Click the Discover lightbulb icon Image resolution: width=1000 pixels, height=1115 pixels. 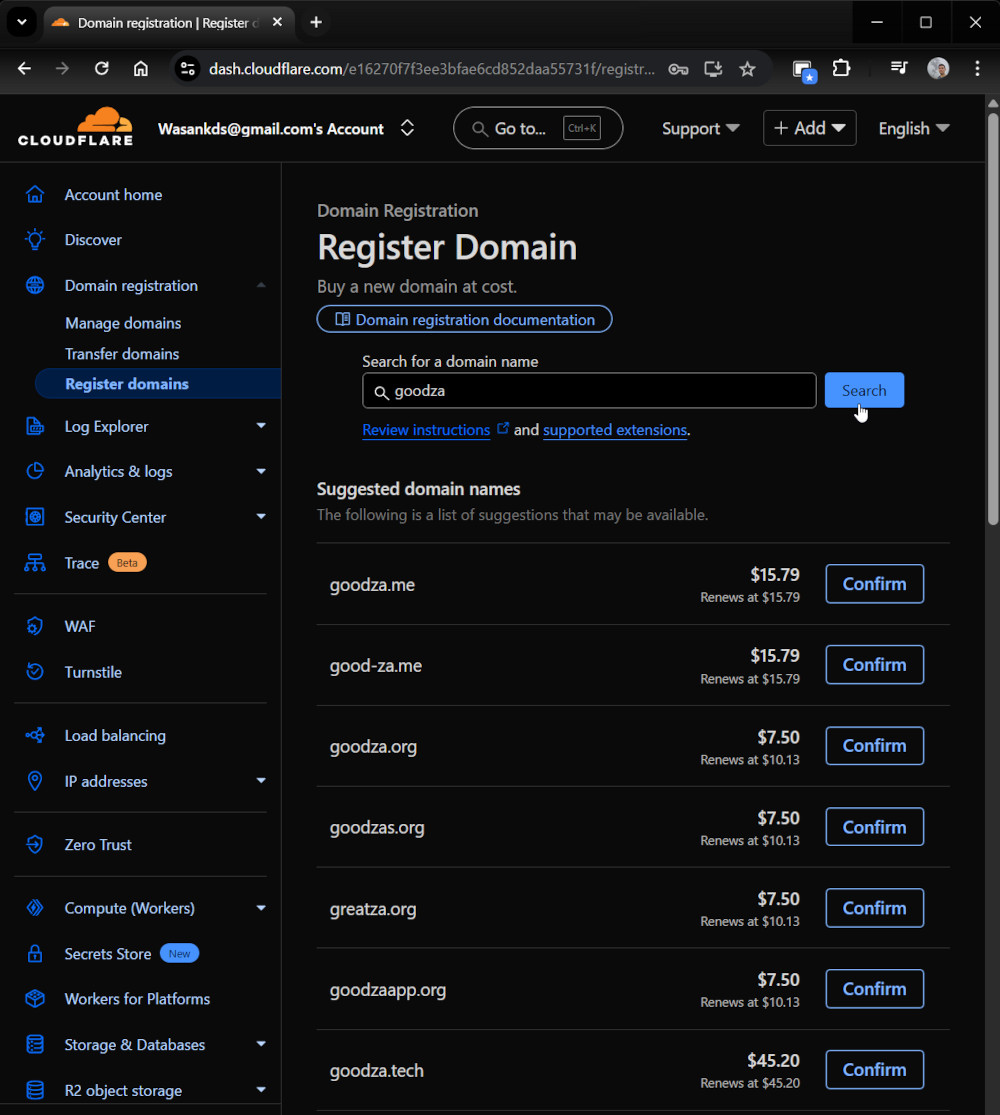(35, 240)
